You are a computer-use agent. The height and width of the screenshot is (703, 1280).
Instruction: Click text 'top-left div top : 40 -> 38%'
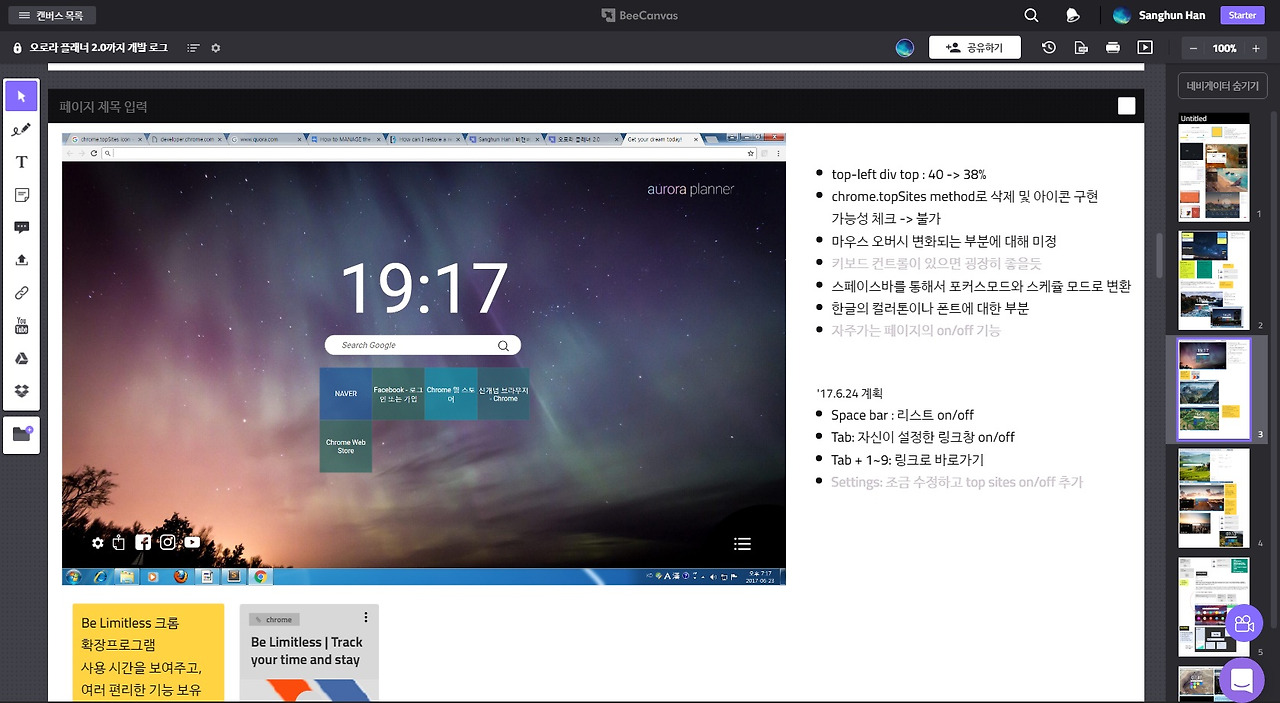pyautogui.click(x=909, y=174)
